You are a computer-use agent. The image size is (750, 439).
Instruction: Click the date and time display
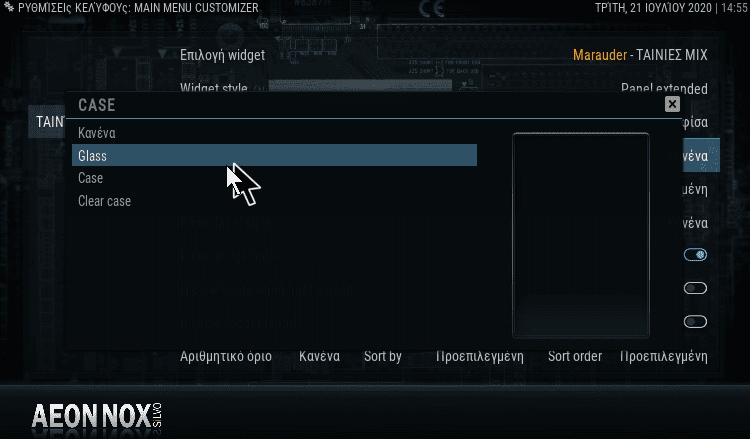pos(671,8)
